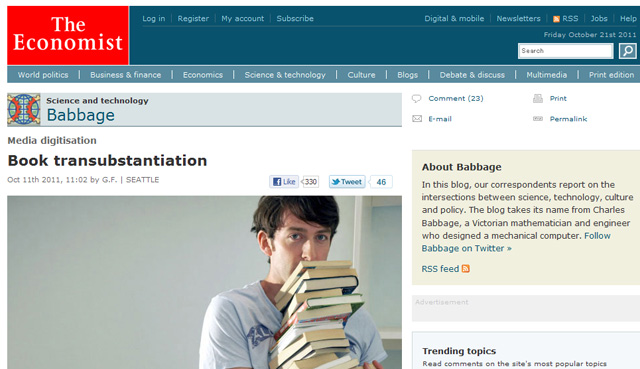Click the Facebook Like button
Viewport: 640px width, 369px height.
click(284, 182)
